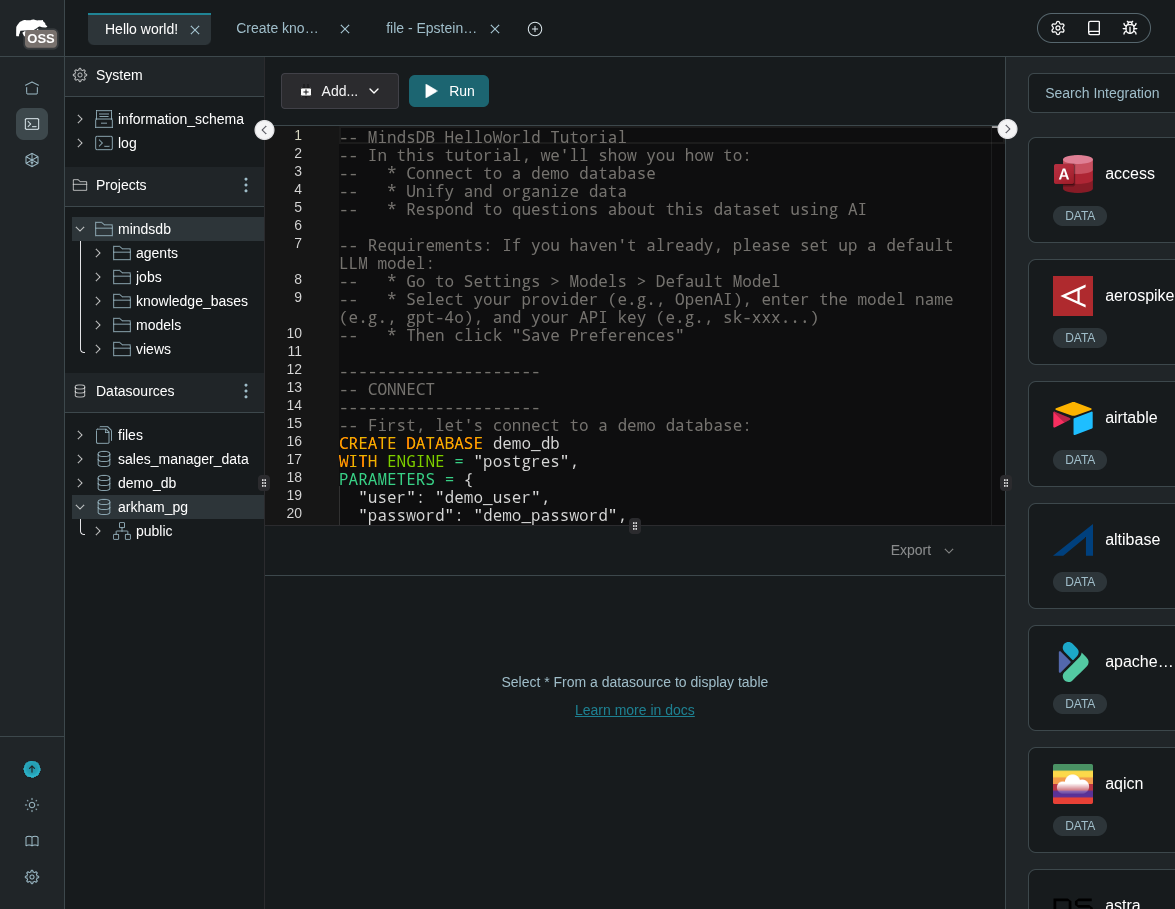Open the bottom-left settings gear icon
This screenshot has width=1175, height=909.
(x=31, y=878)
